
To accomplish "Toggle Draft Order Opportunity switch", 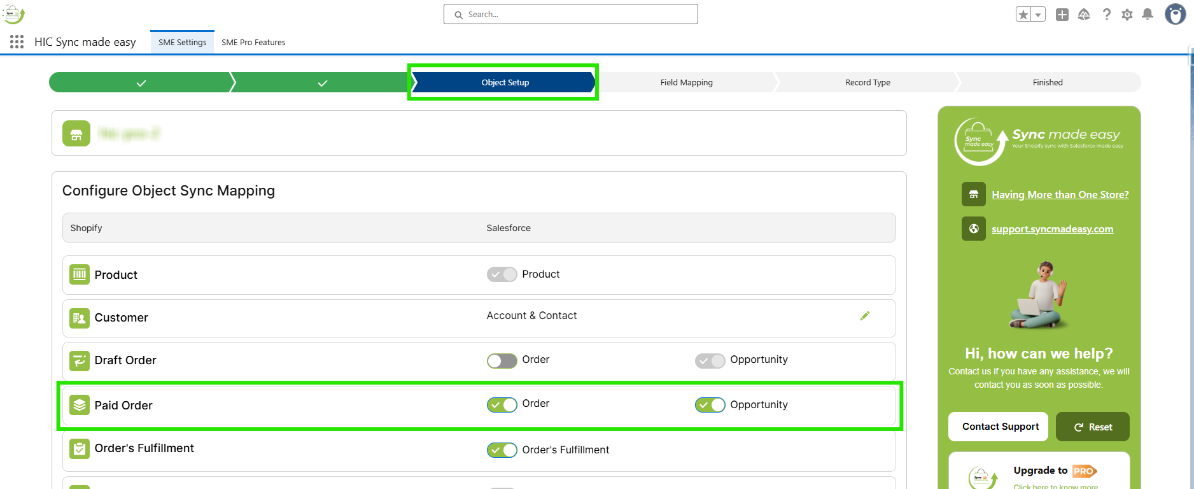I will click(710, 360).
